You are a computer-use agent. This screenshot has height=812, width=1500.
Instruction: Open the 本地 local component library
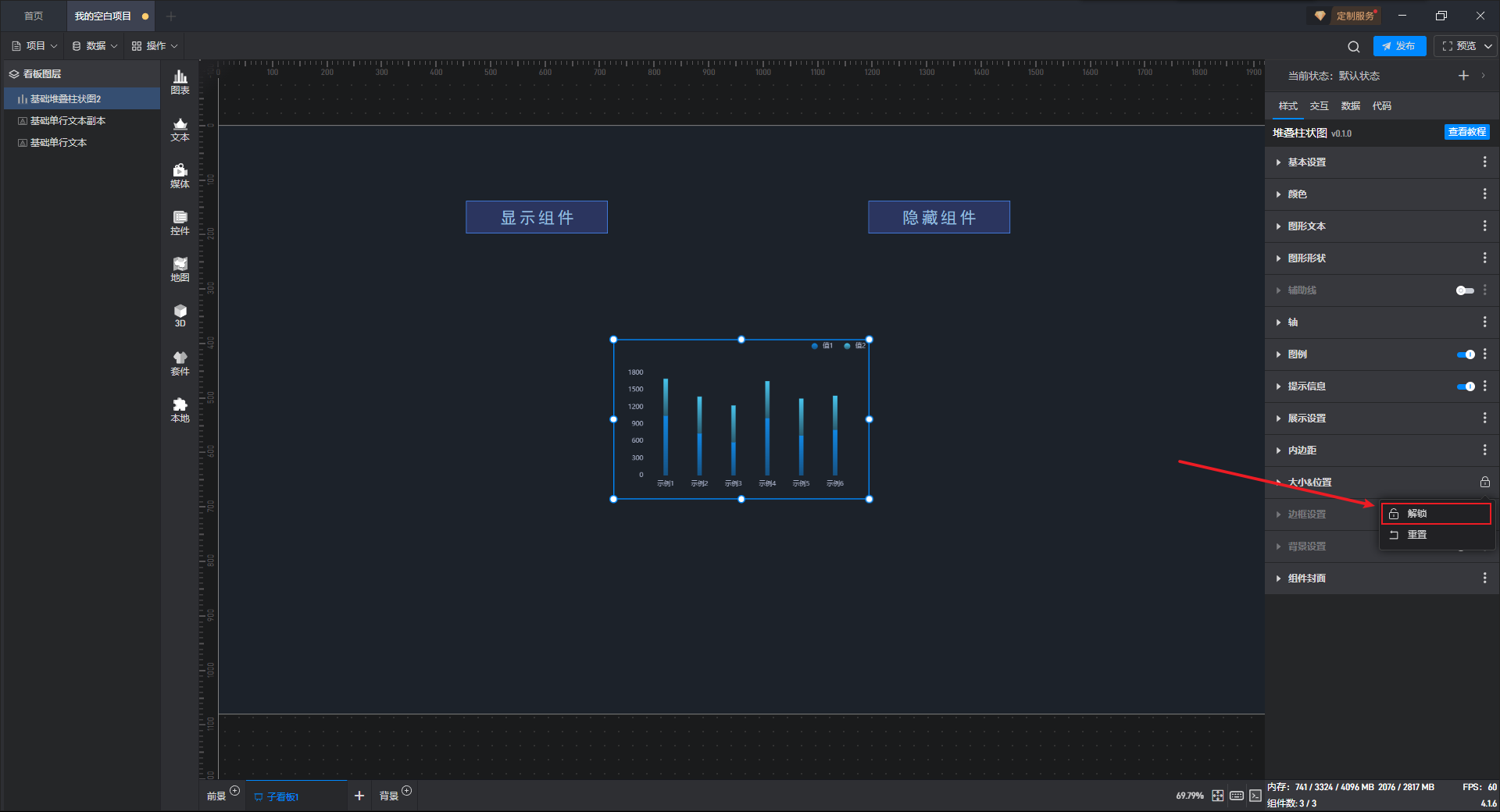point(180,410)
